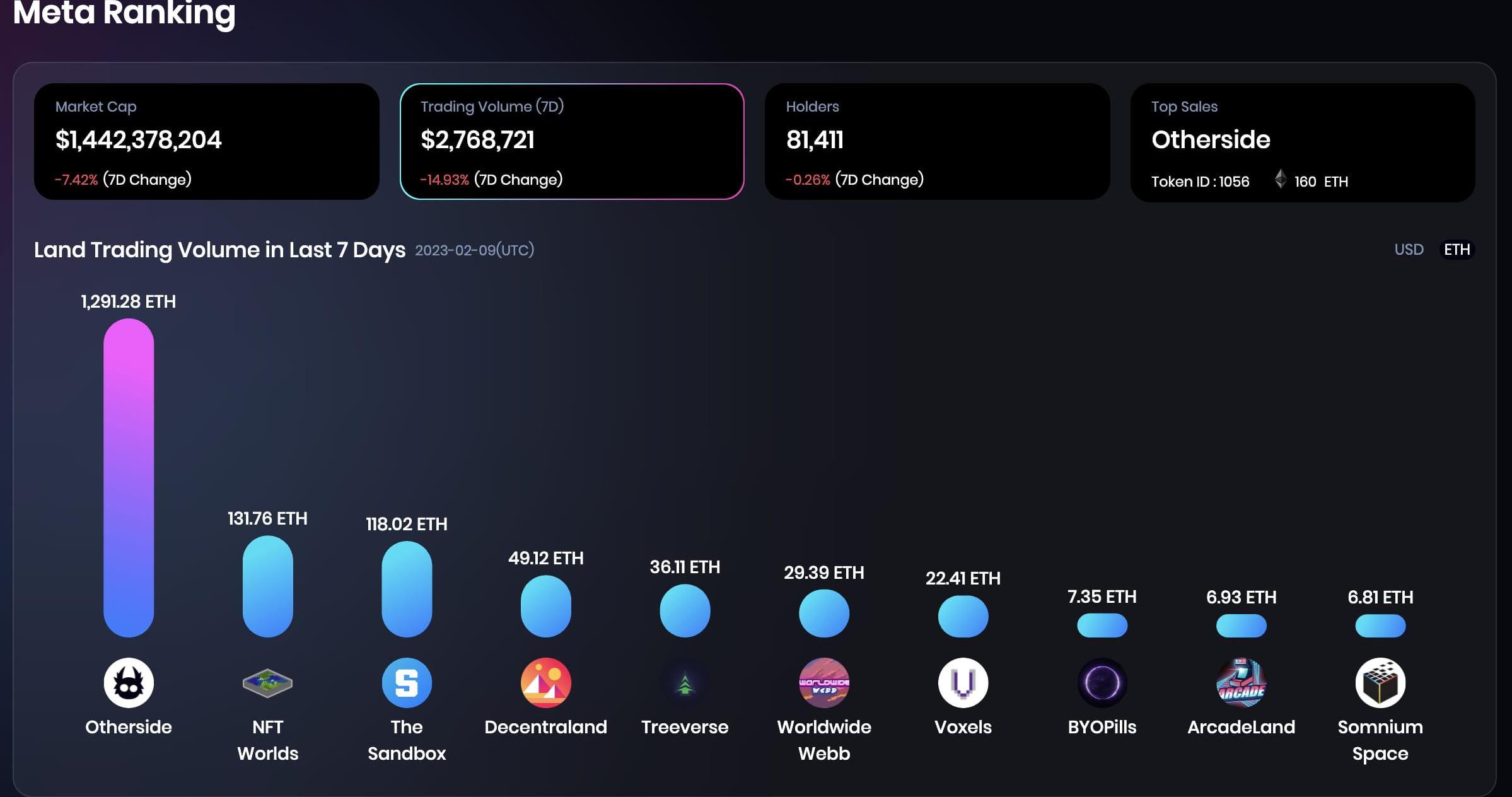
Task: Click the 7.35 ETH value label
Action: click(x=1102, y=596)
